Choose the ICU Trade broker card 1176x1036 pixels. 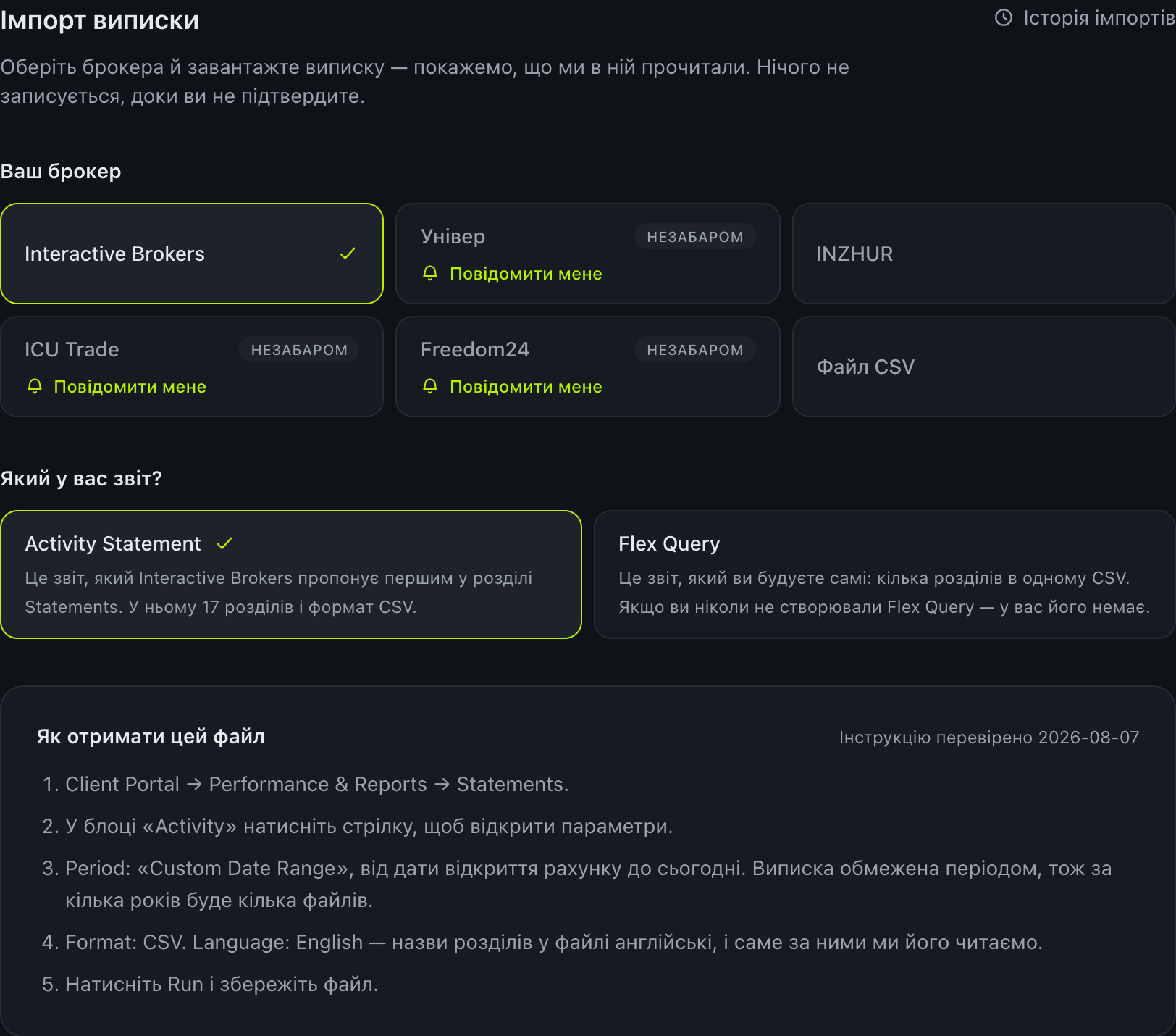[x=192, y=367]
